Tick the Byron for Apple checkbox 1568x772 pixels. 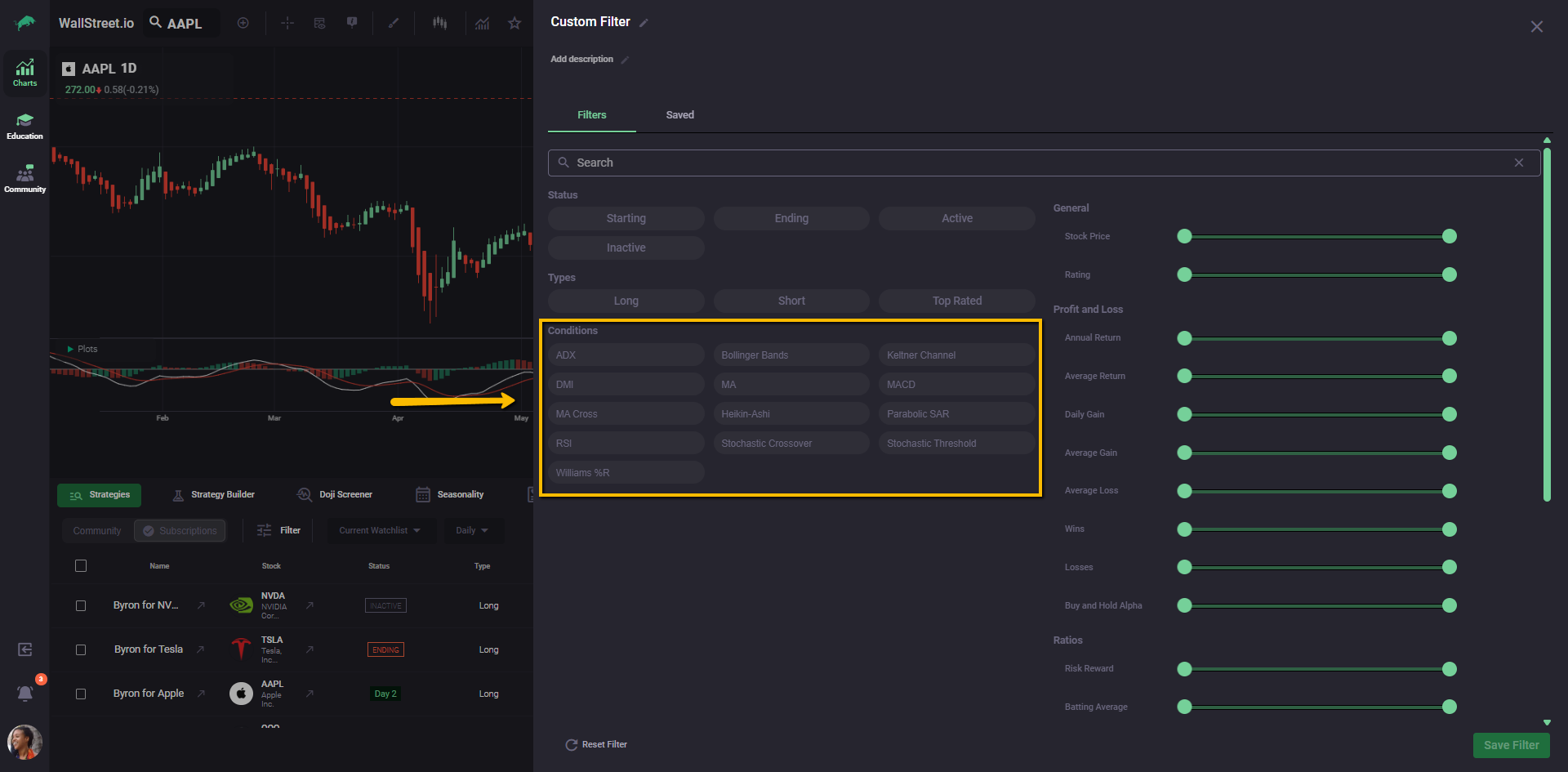click(81, 694)
